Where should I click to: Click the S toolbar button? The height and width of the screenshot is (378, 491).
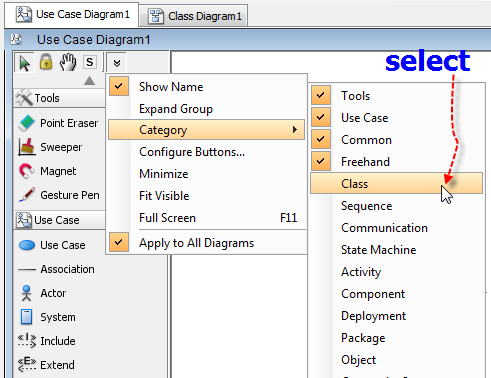pos(90,62)
